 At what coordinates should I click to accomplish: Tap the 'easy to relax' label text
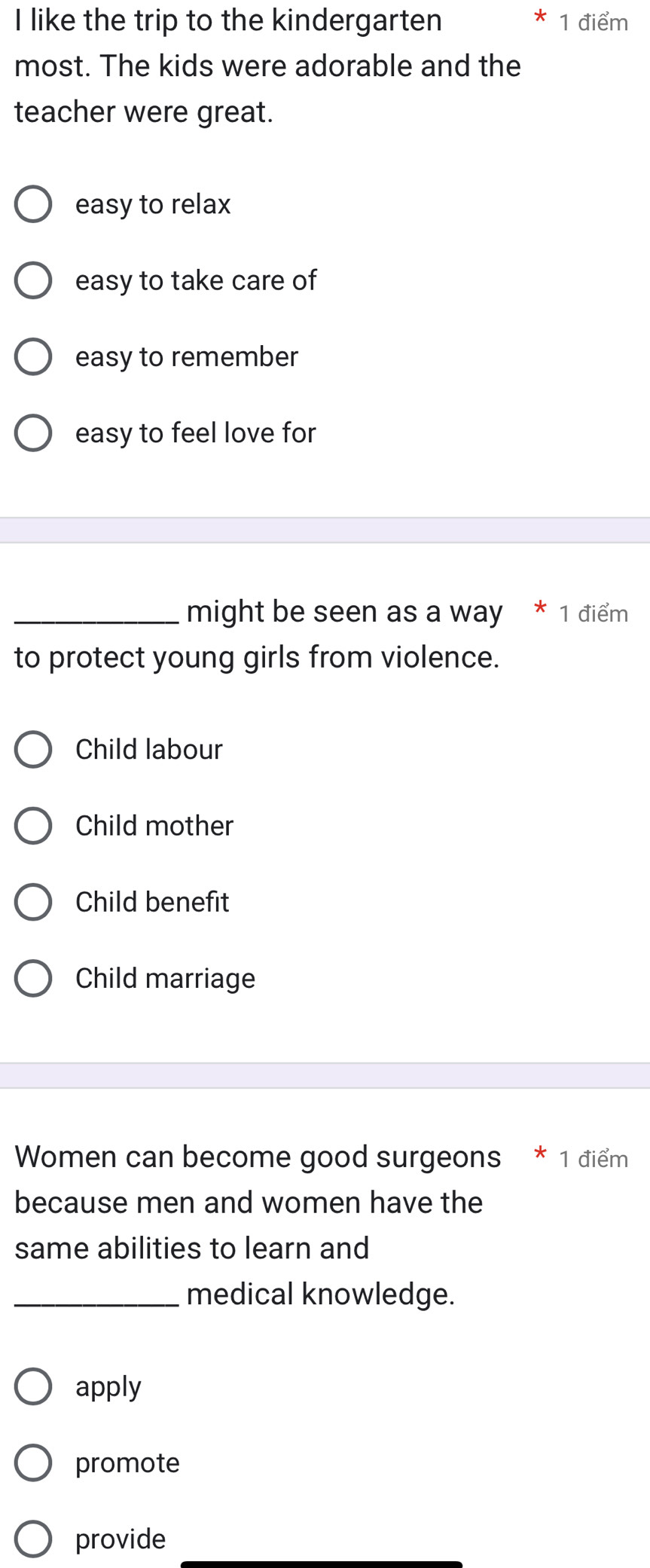(153, 205)
